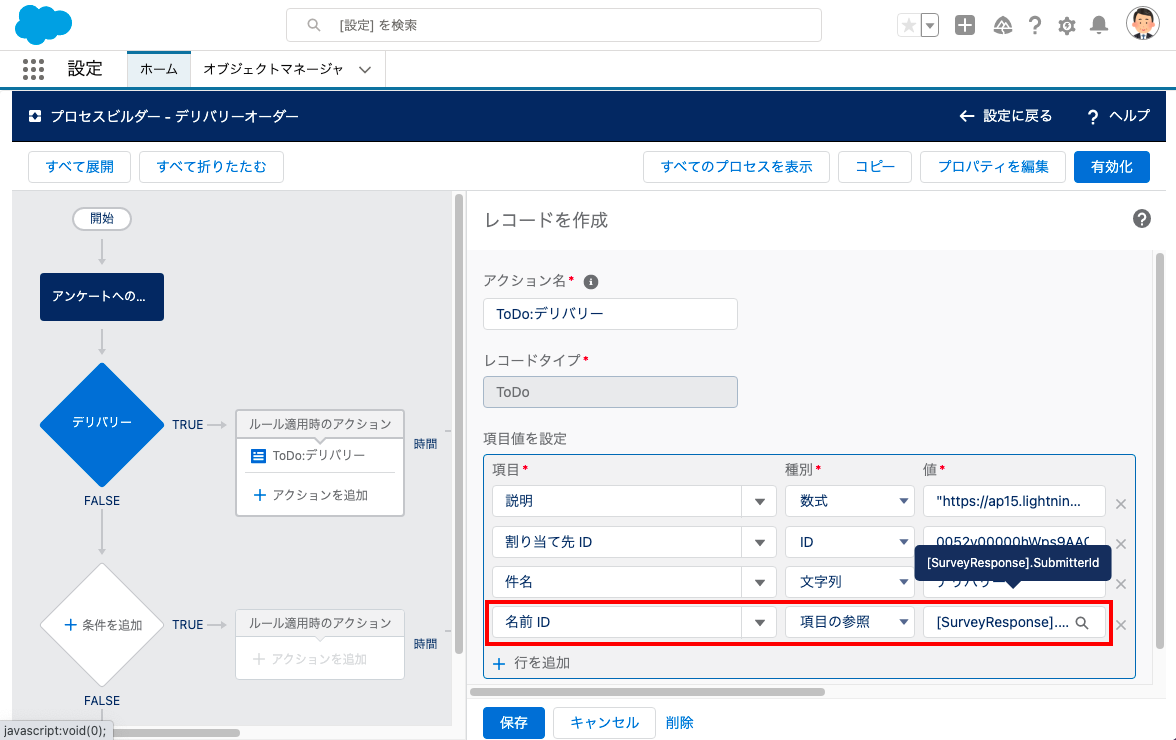
Task: Open the 数式 type dropdown
Action: [x=850, y=501]
